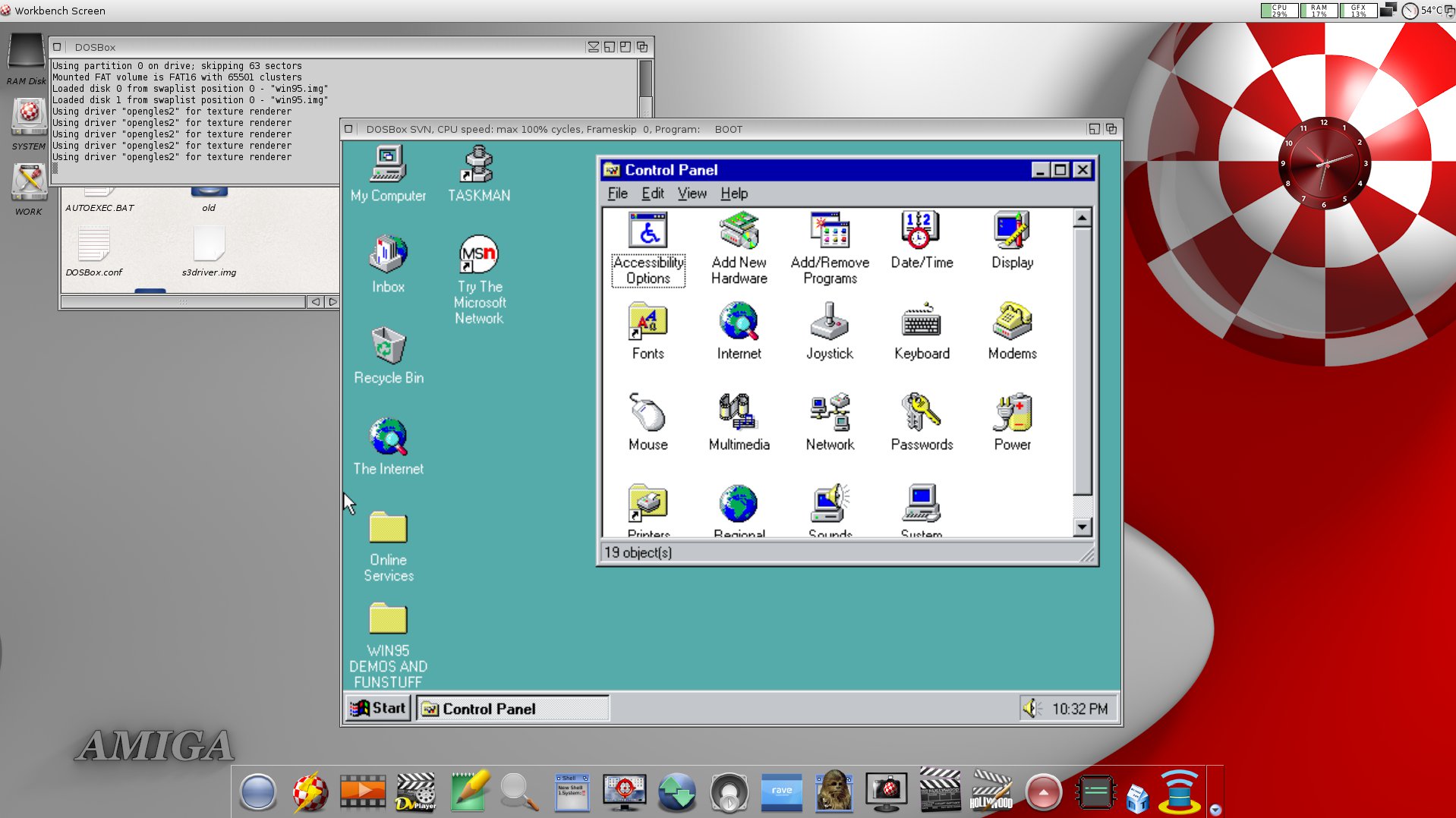Launch DvPlayer from the dock
The height and width of the screenshot is (818, 1456).
click(x=415, y=791)
